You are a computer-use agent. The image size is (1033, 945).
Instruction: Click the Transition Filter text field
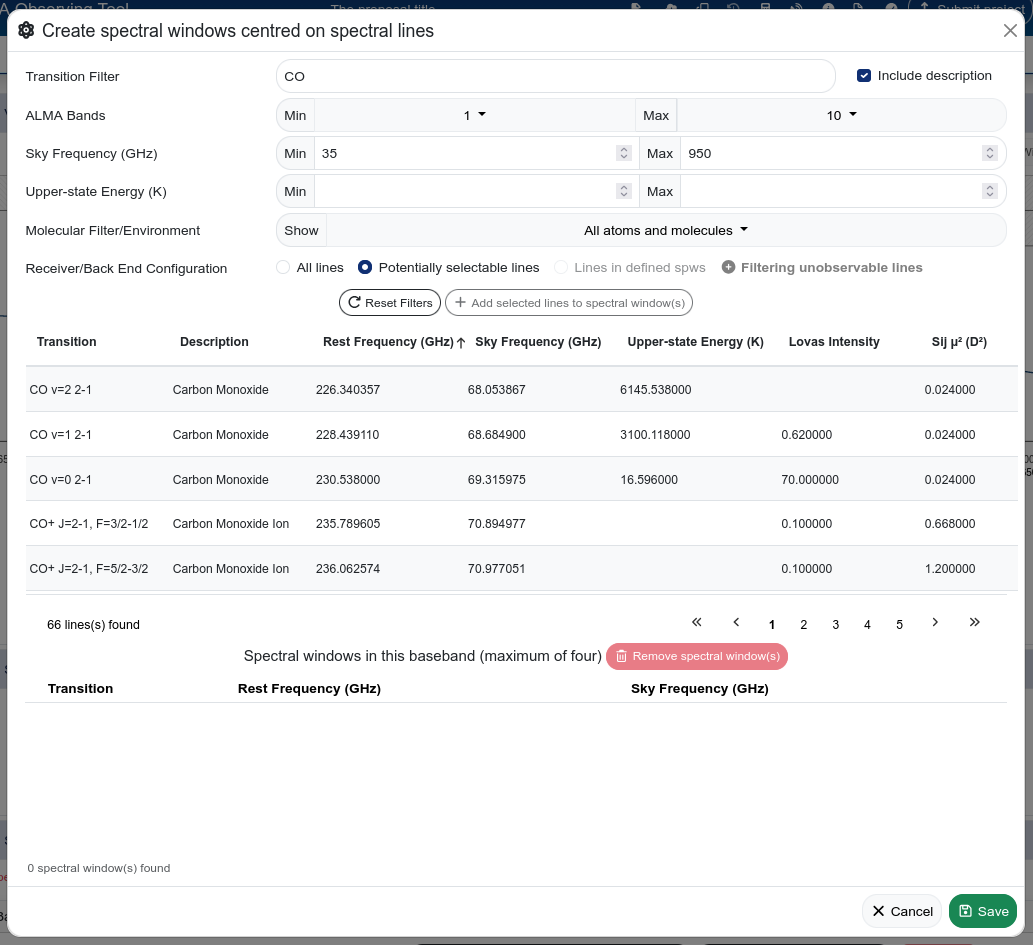555,76
